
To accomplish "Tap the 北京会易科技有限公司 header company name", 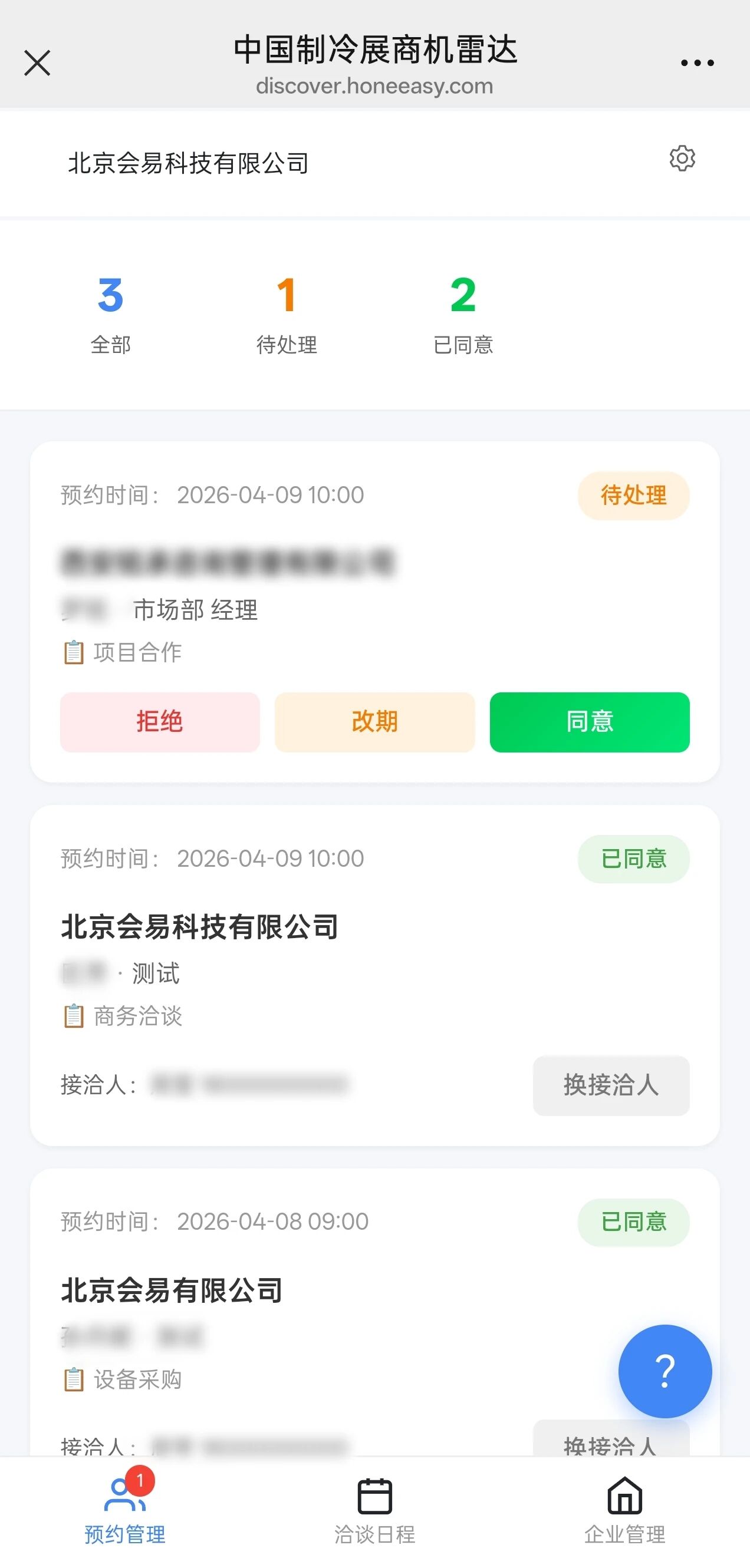I will [188, 164].
